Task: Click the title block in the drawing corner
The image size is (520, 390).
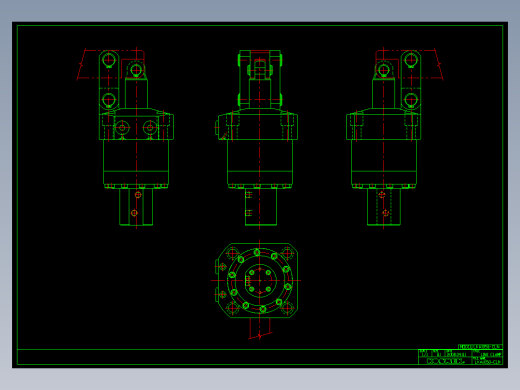Action: point(460,357)
